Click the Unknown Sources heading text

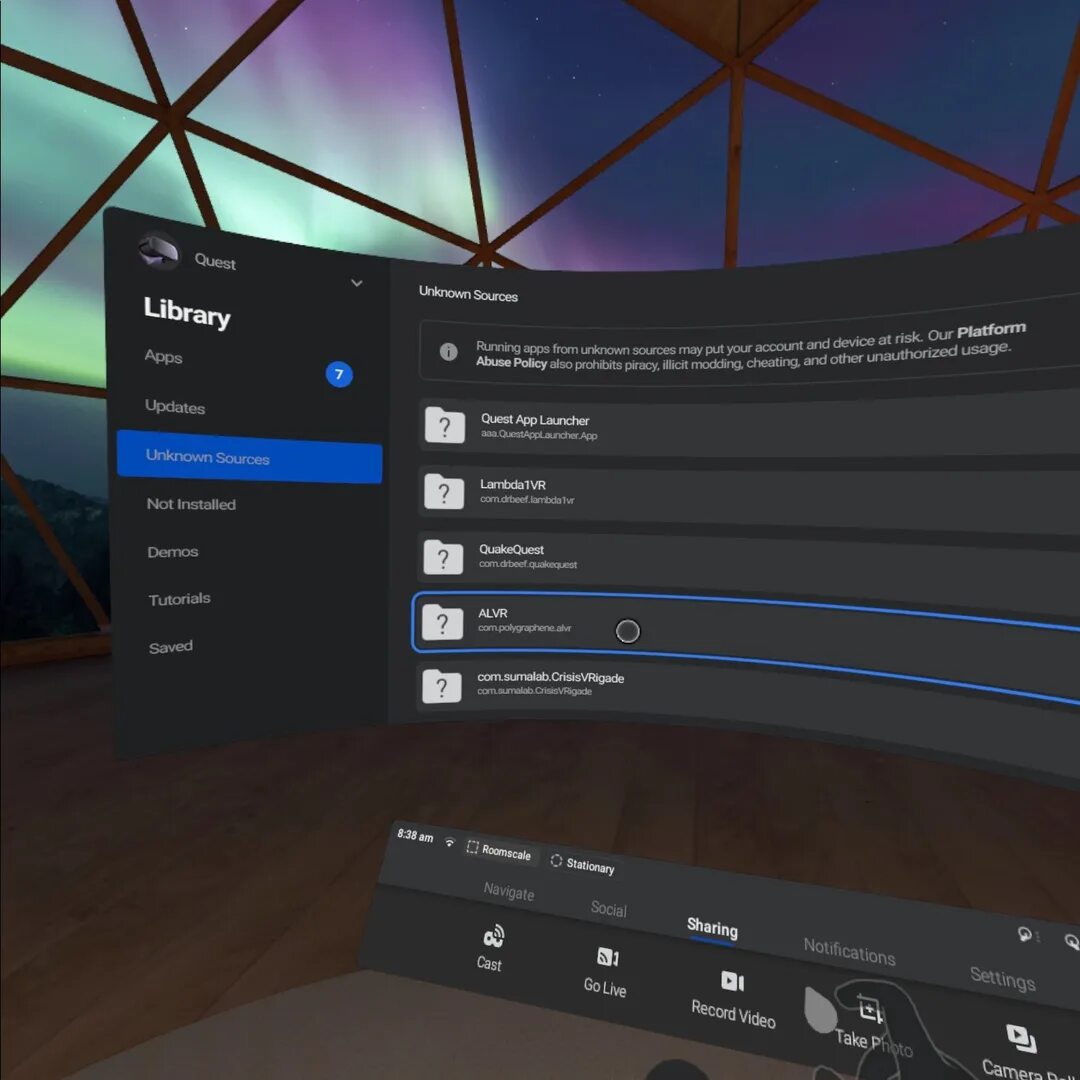(468, 294)
